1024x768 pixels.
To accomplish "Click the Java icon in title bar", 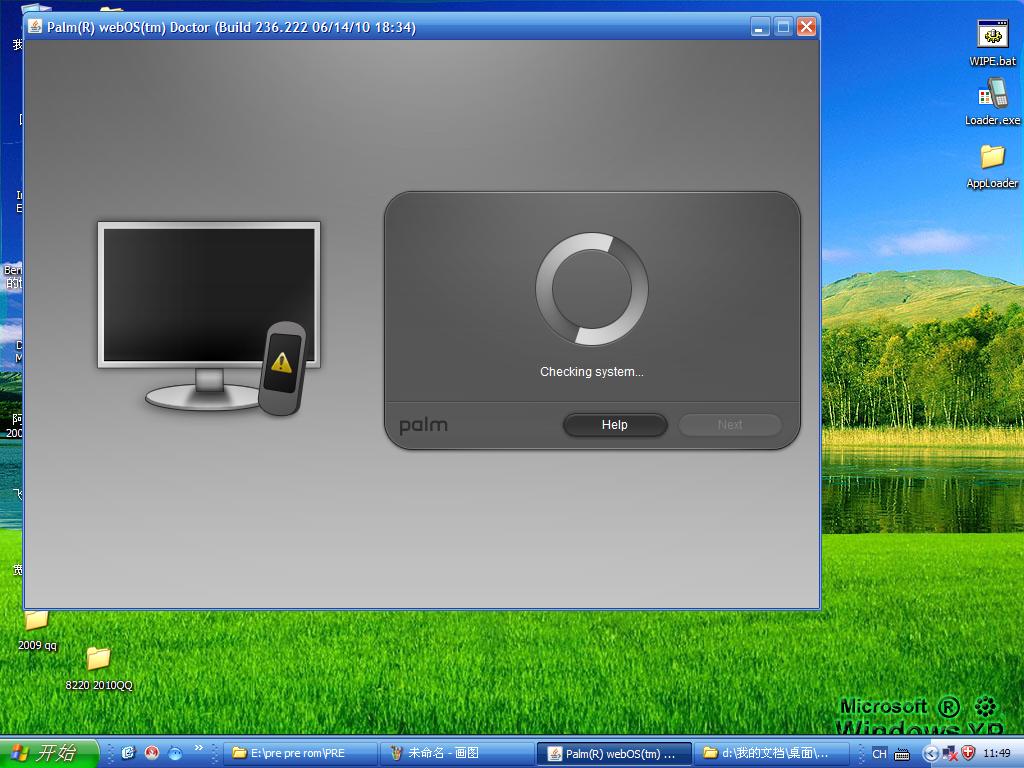I will pyautogui.click(x=35, y=27).
